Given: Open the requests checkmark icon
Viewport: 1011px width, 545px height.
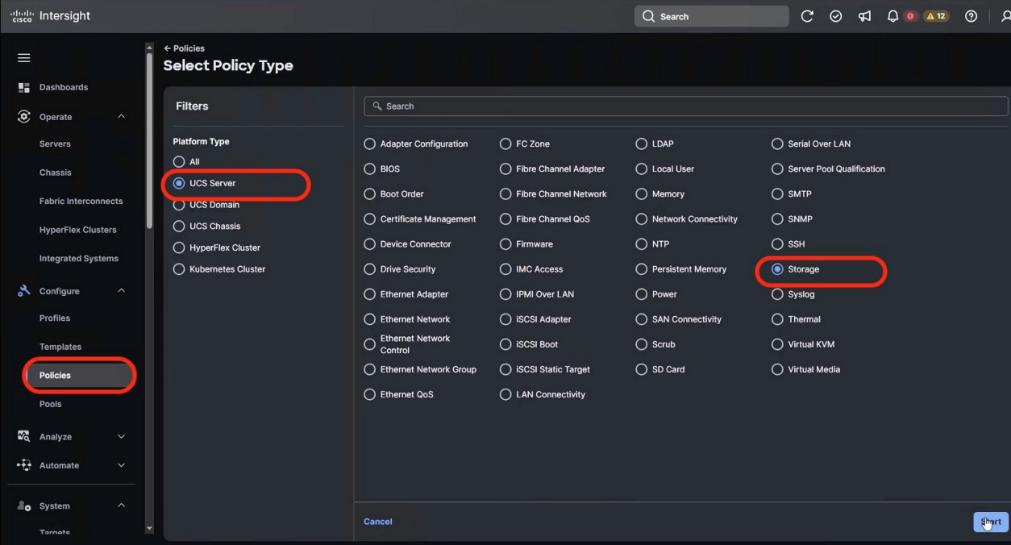Looking at the screenshot, I should [x=836, y=16].
